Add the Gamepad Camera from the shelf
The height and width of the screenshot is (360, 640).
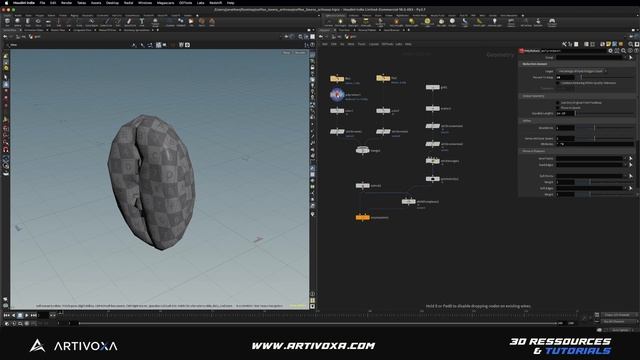552,22
